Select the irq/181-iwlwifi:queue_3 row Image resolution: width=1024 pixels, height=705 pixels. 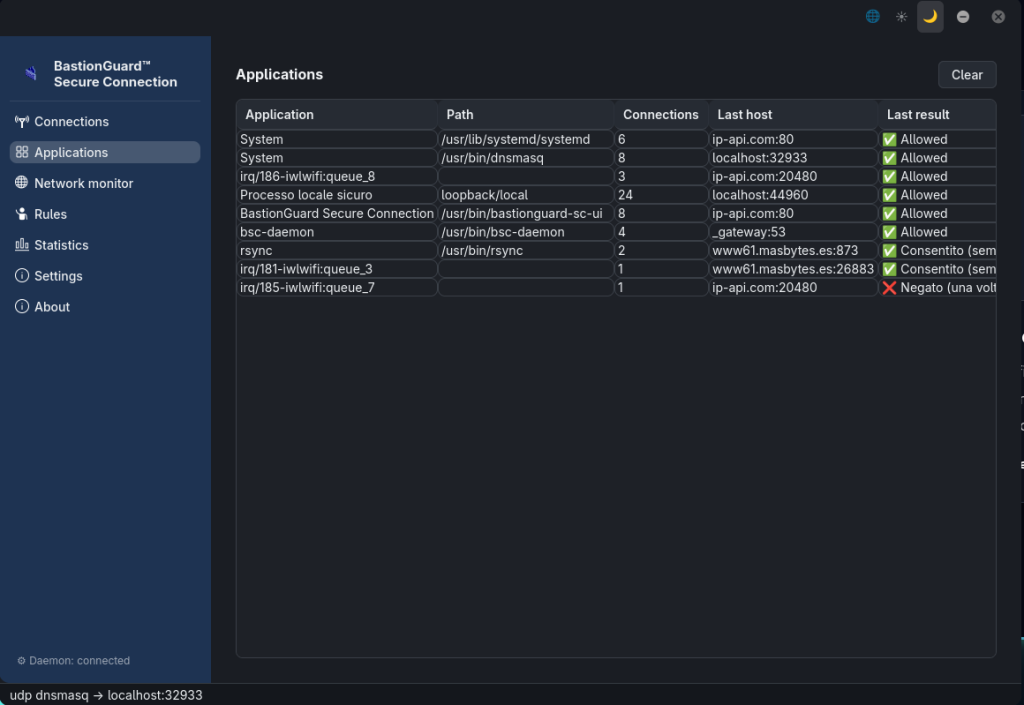(616, 269)
